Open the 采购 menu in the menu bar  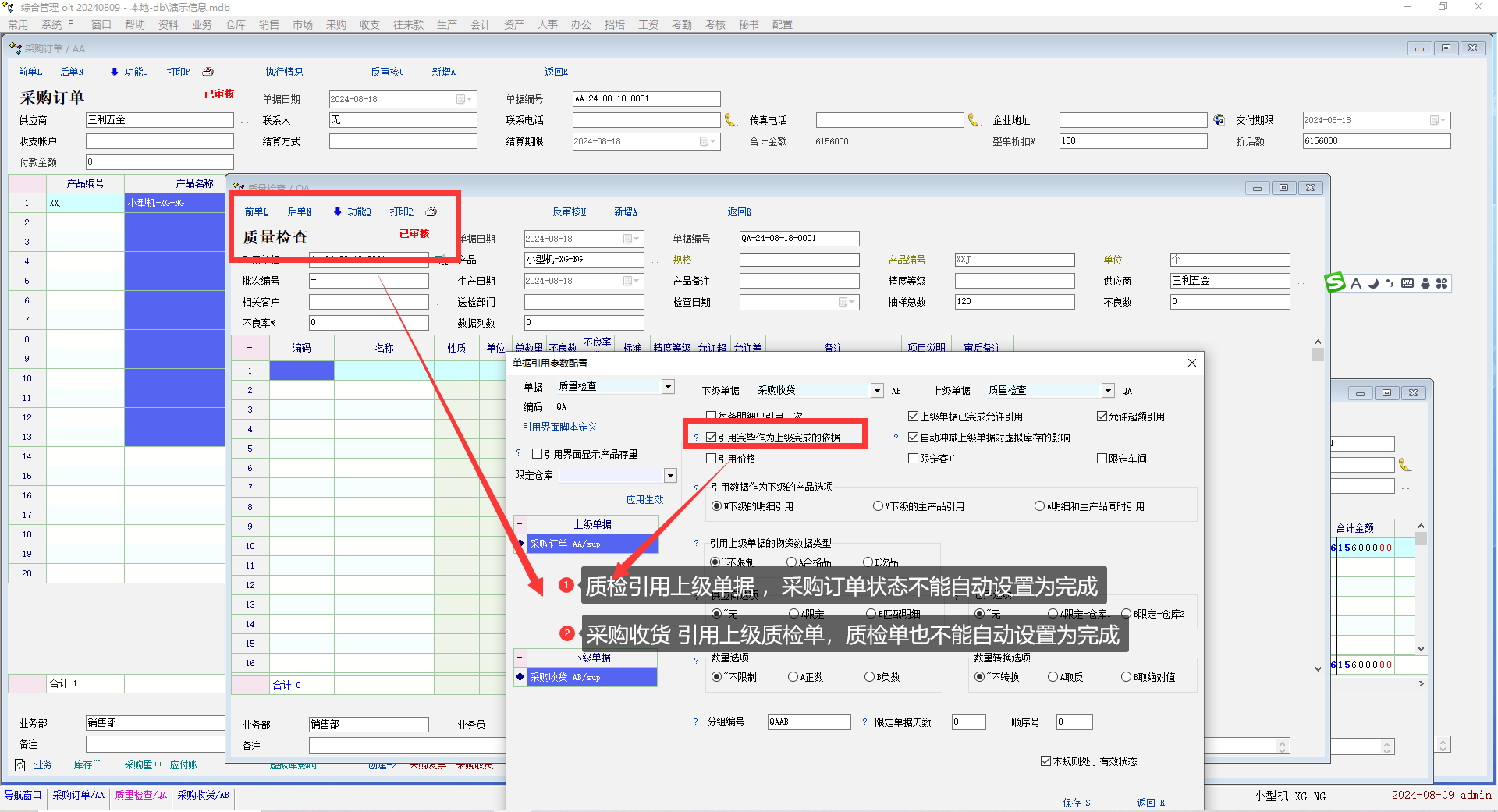tap(335, 25)
